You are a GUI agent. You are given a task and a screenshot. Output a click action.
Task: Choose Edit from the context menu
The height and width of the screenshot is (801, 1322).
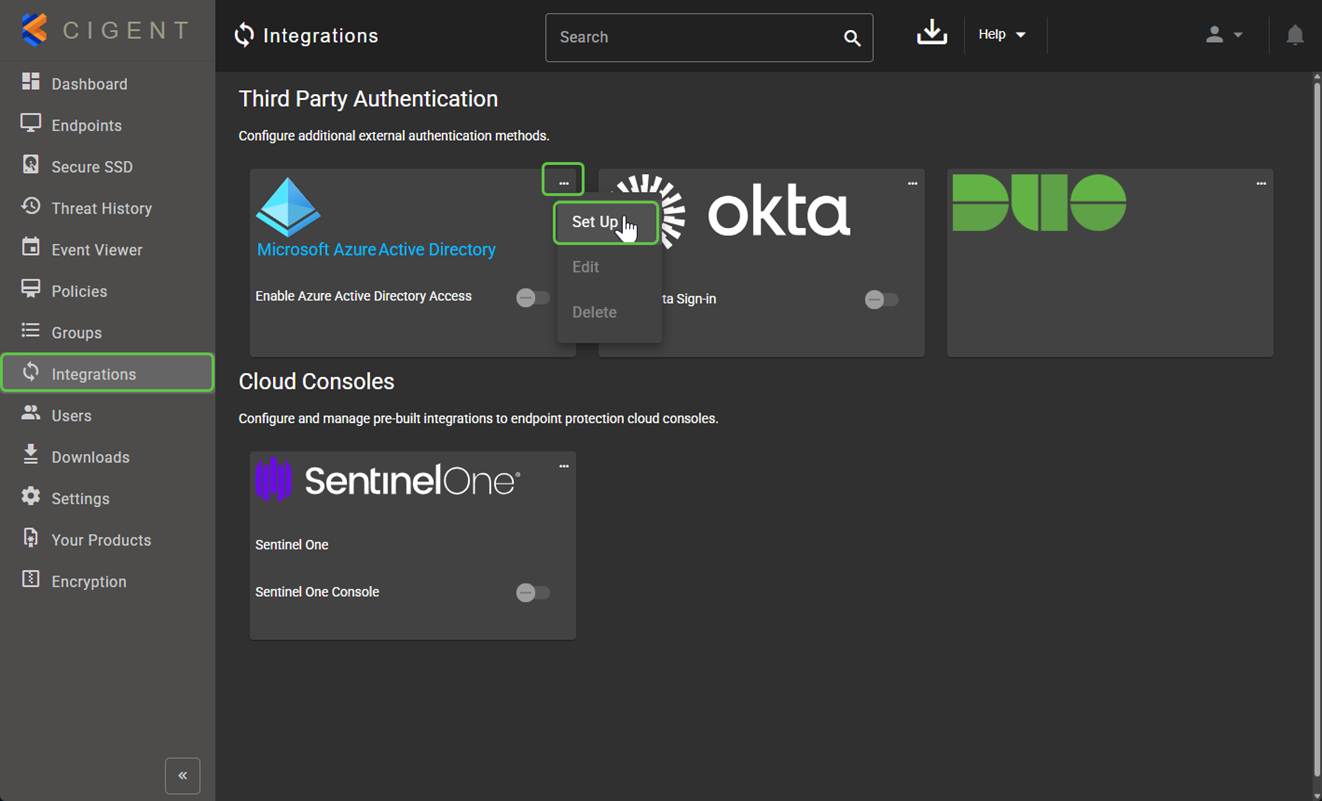point(609,267)
